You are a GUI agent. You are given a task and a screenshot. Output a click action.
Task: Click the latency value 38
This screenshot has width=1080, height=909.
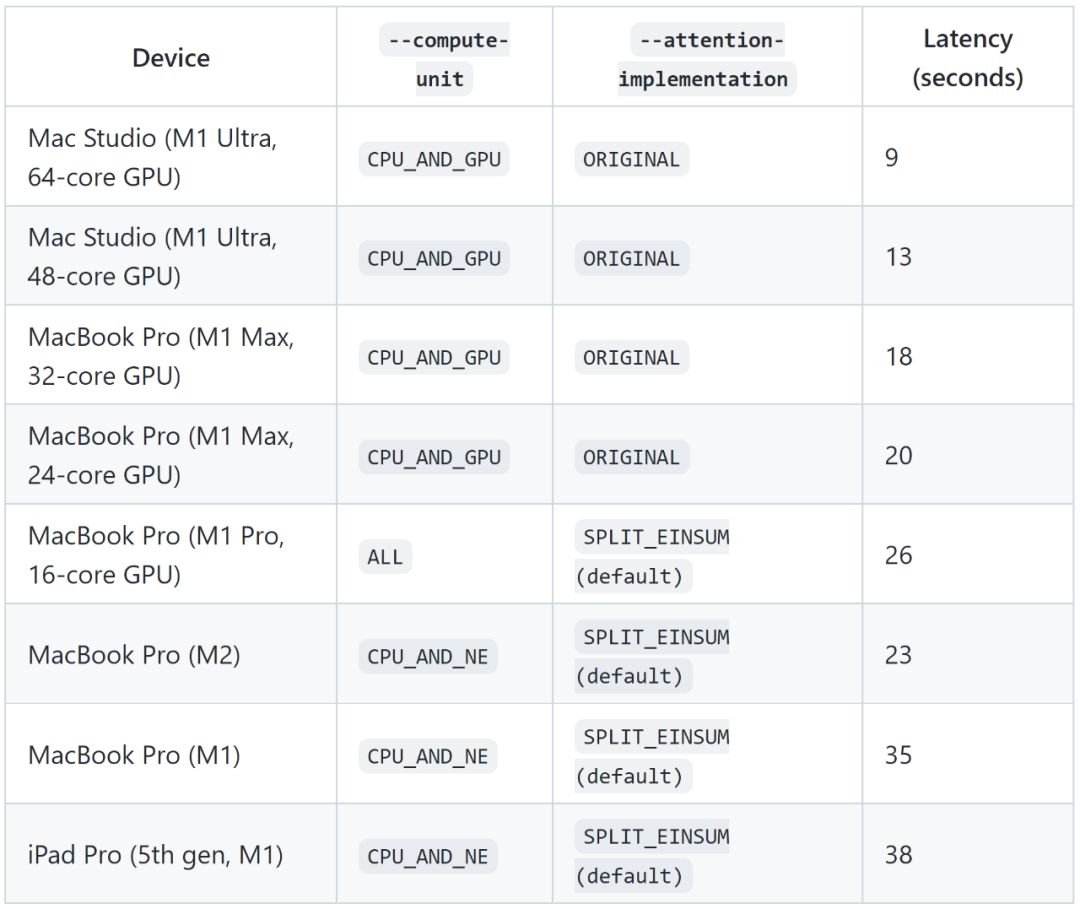click(898, 855)
